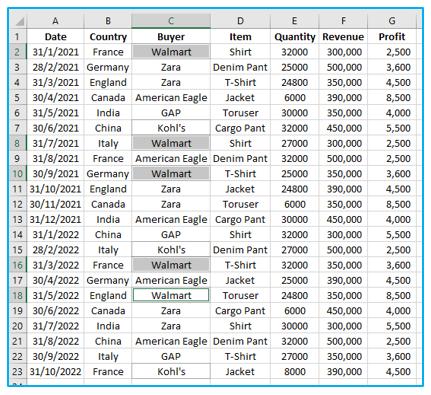Image resolution: width=431 pixels, height=395 pixels.
Task: Select row 1 header
Action: click(17, 37)
